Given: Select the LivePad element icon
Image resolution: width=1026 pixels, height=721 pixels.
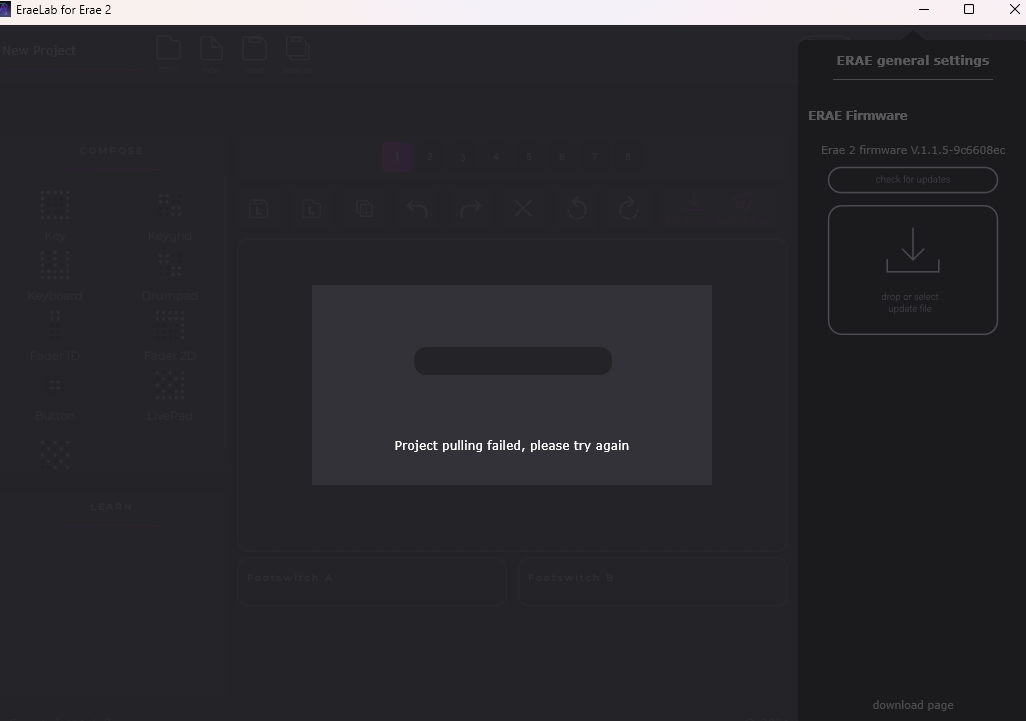Looking at the screenshot, I should coord(169,385).
